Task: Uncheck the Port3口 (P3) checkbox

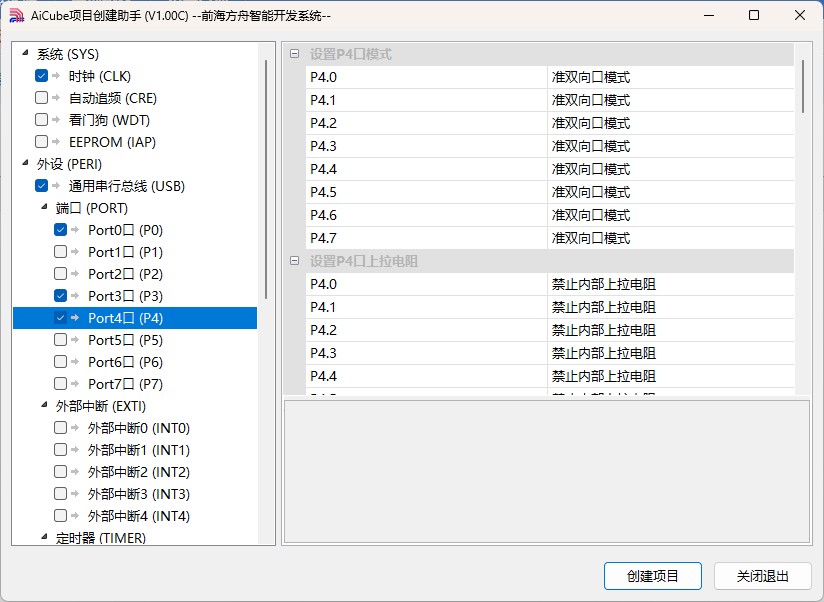Action: coord(60,296)
